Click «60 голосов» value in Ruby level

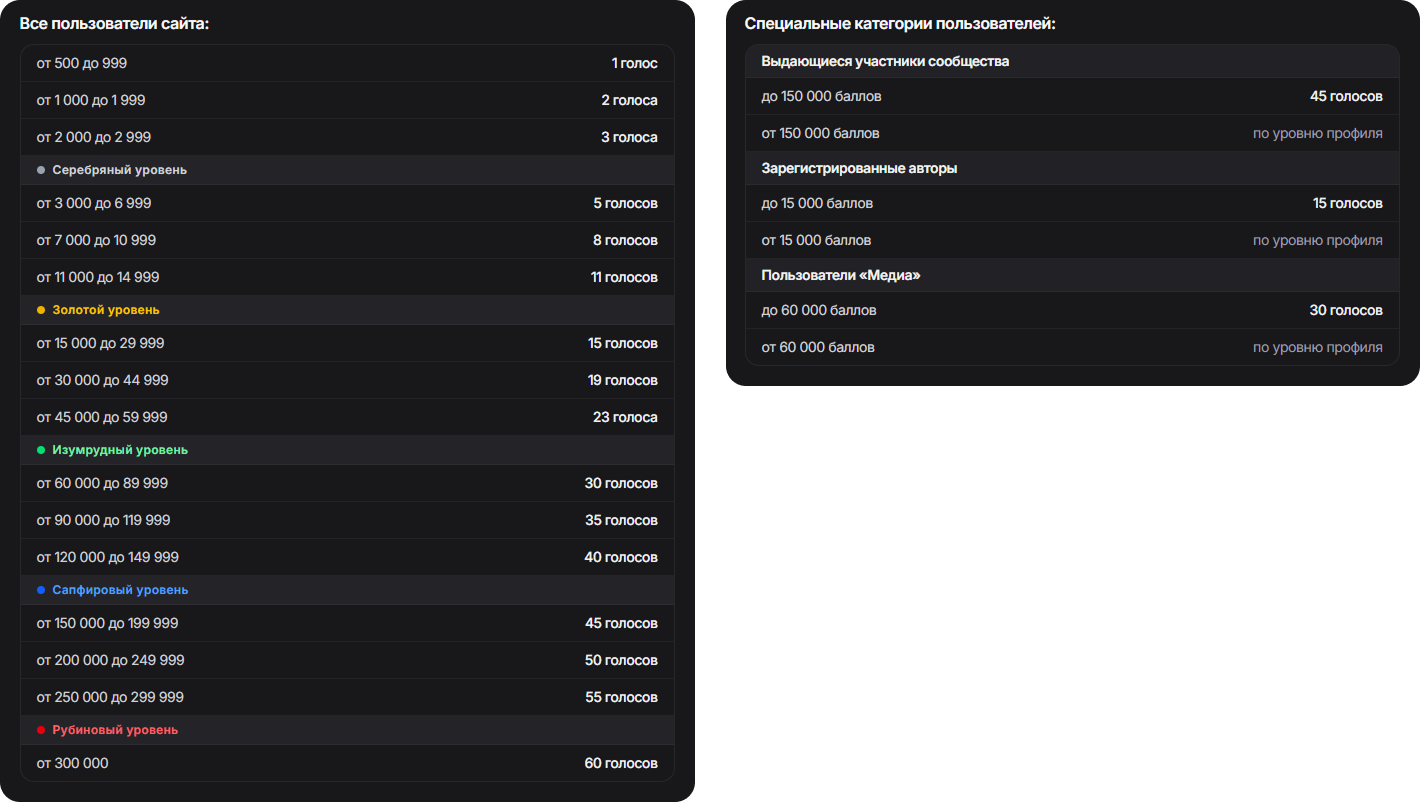pos(620,763)
